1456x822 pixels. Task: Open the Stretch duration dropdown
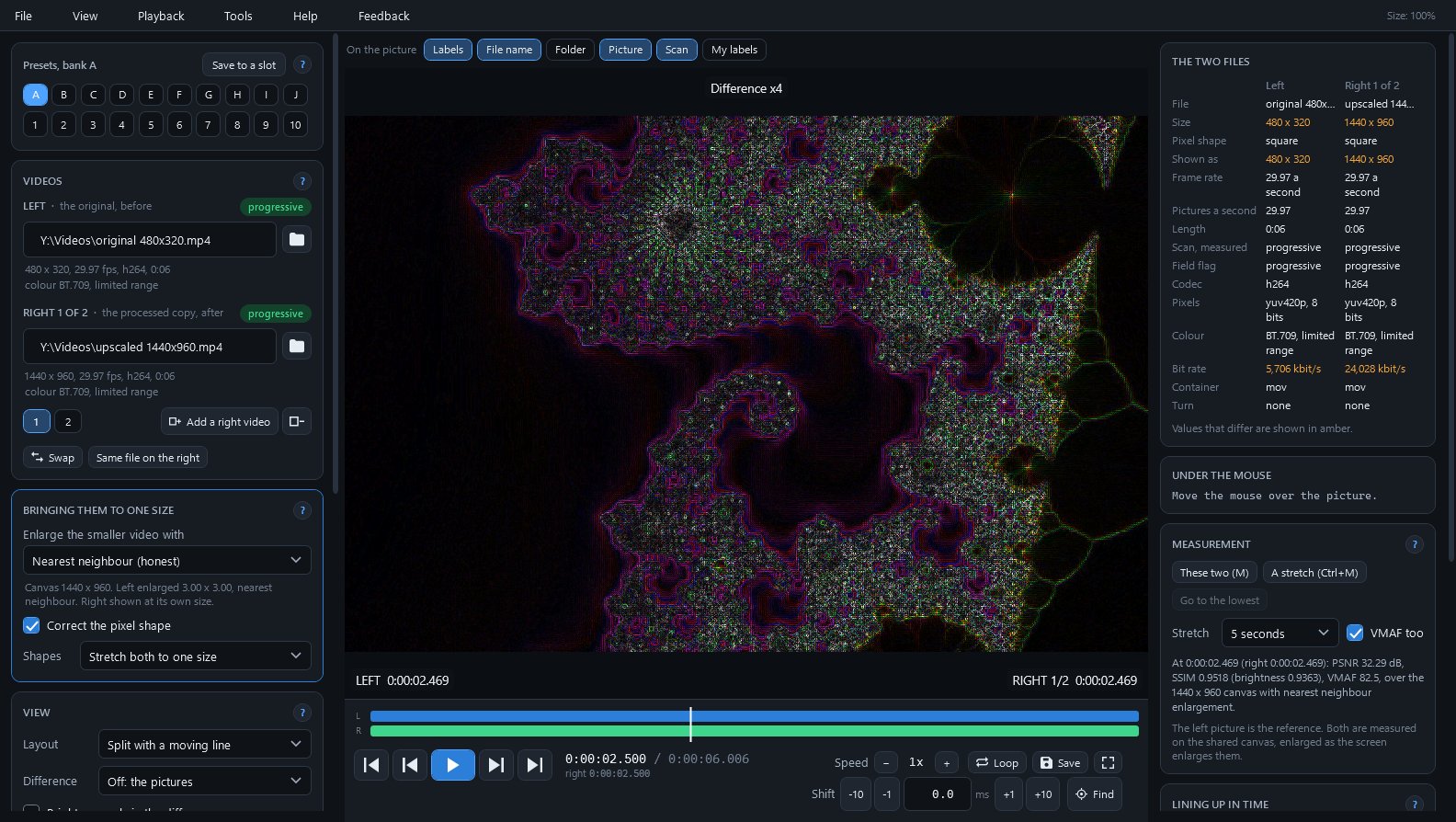click(1280, 633)
